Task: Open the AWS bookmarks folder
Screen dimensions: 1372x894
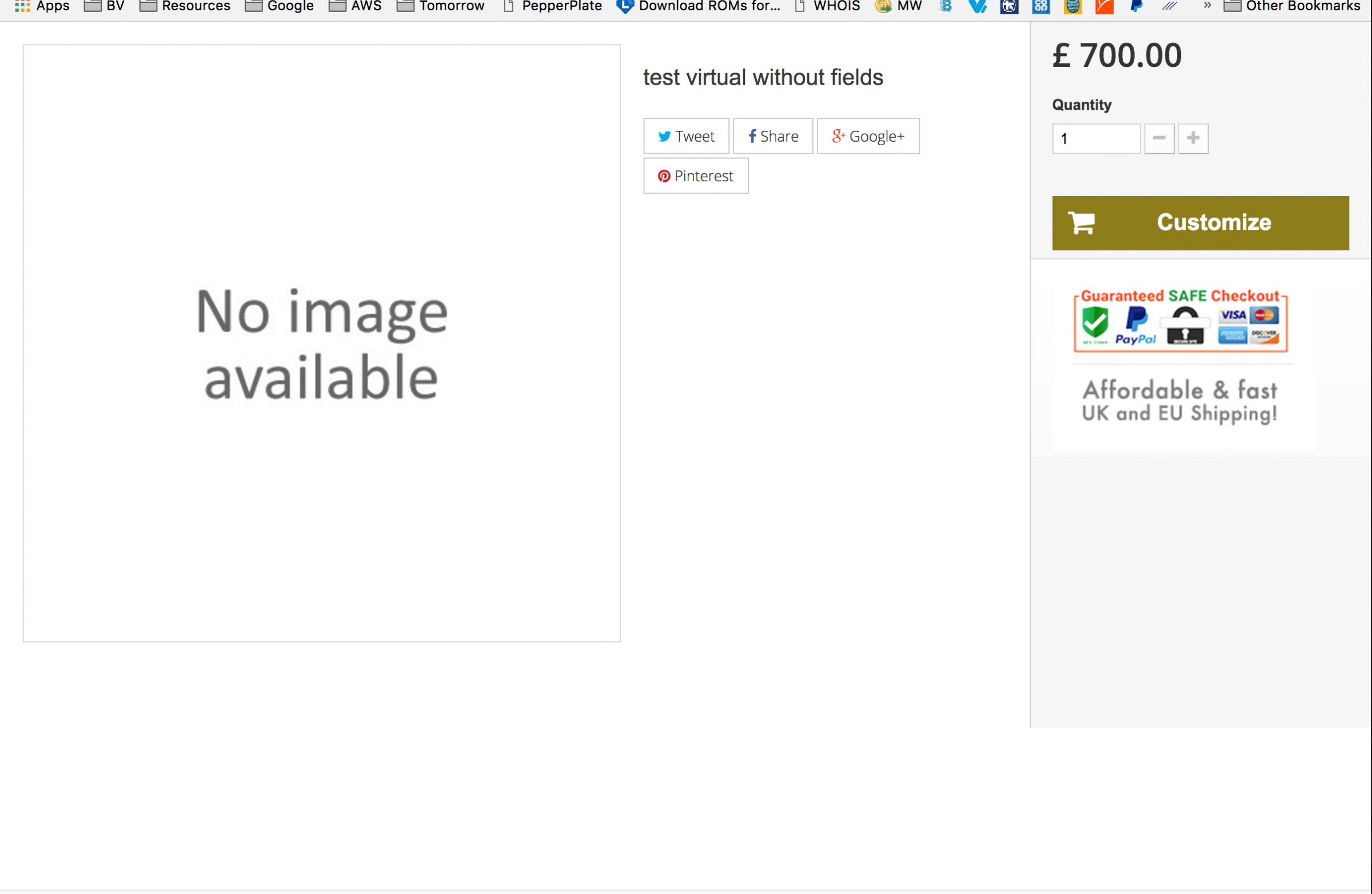Action: tap(355, 6)
